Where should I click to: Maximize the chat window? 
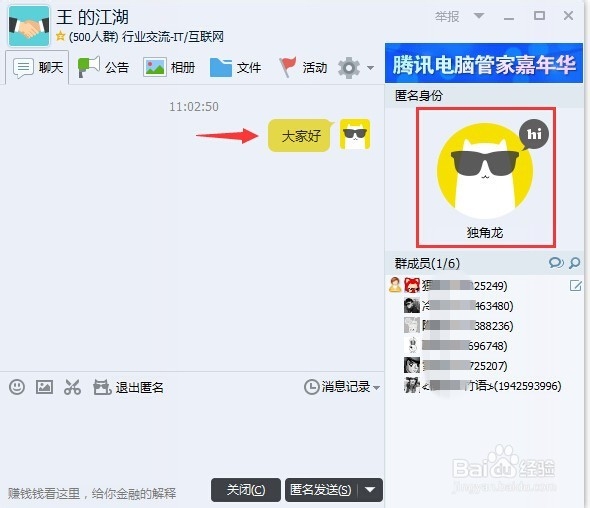(539, 16)
